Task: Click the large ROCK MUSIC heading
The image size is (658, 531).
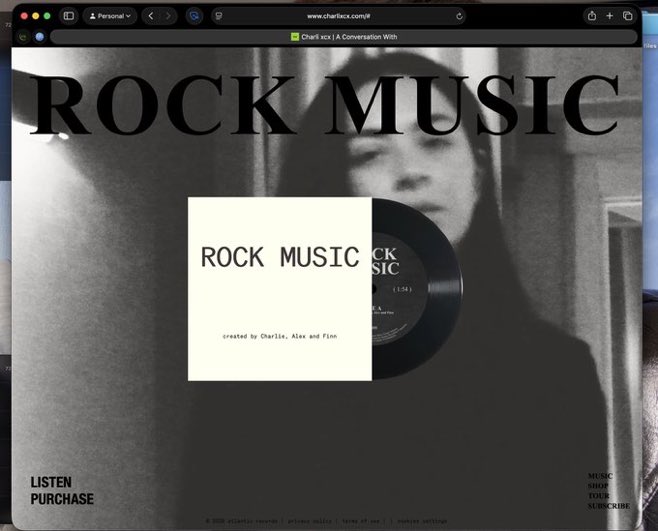Action: point(325,105)
